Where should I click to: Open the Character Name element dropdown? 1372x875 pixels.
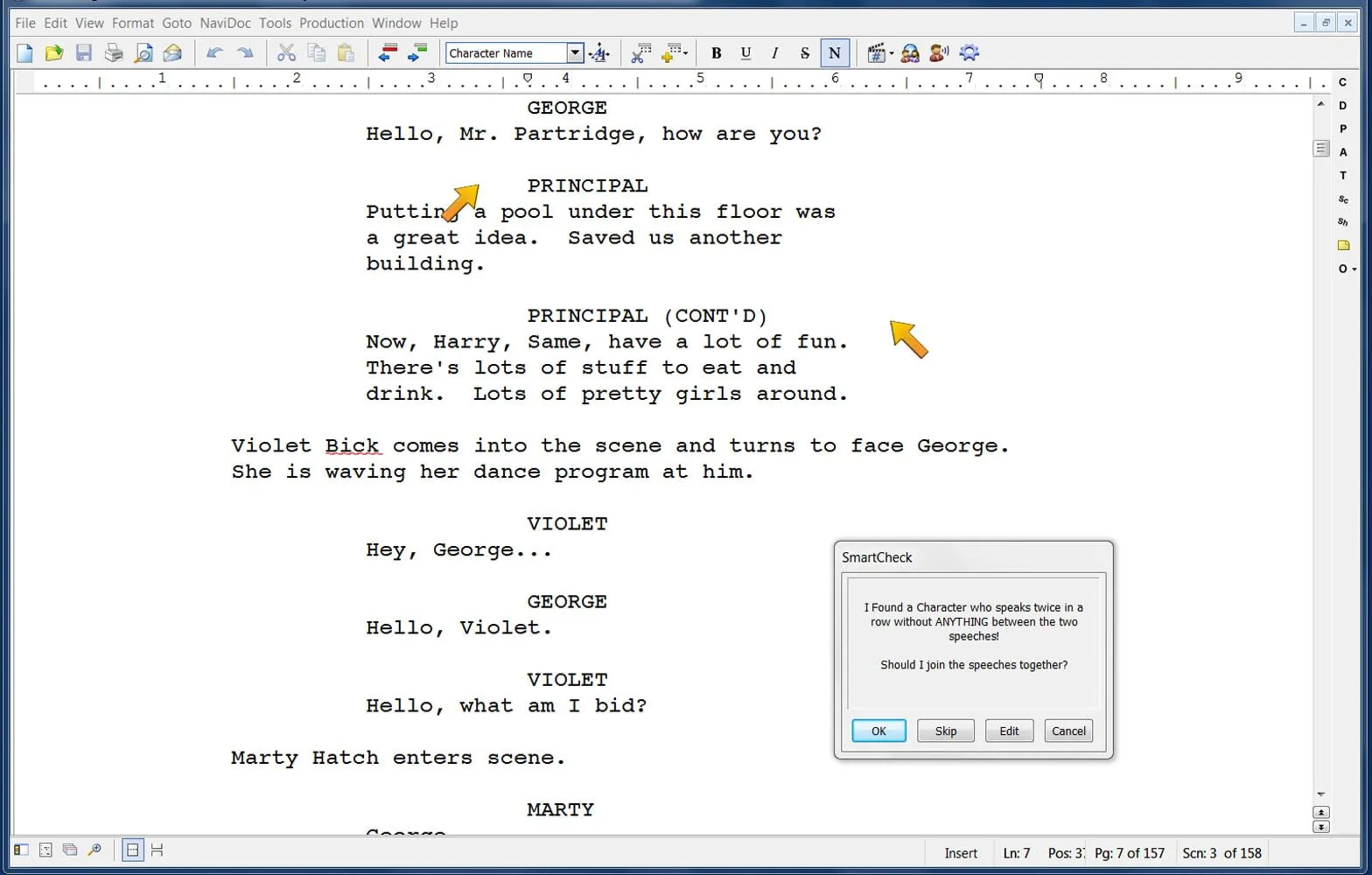tap(575, 53)
